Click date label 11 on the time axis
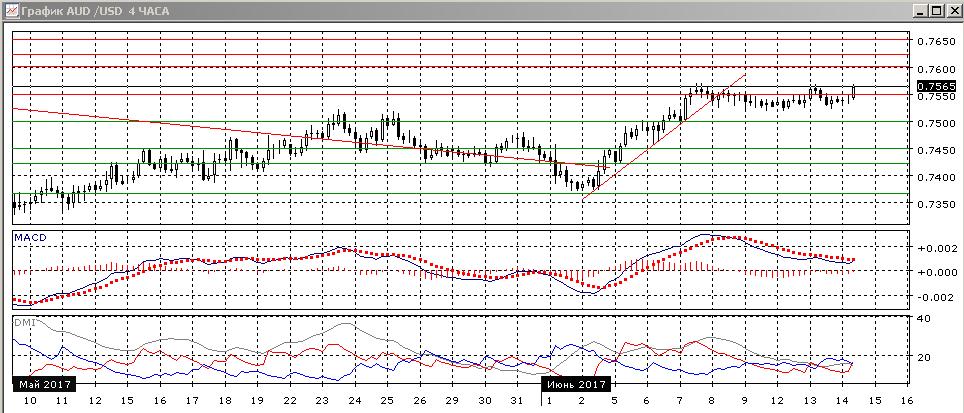 click(x=61, y=401)
